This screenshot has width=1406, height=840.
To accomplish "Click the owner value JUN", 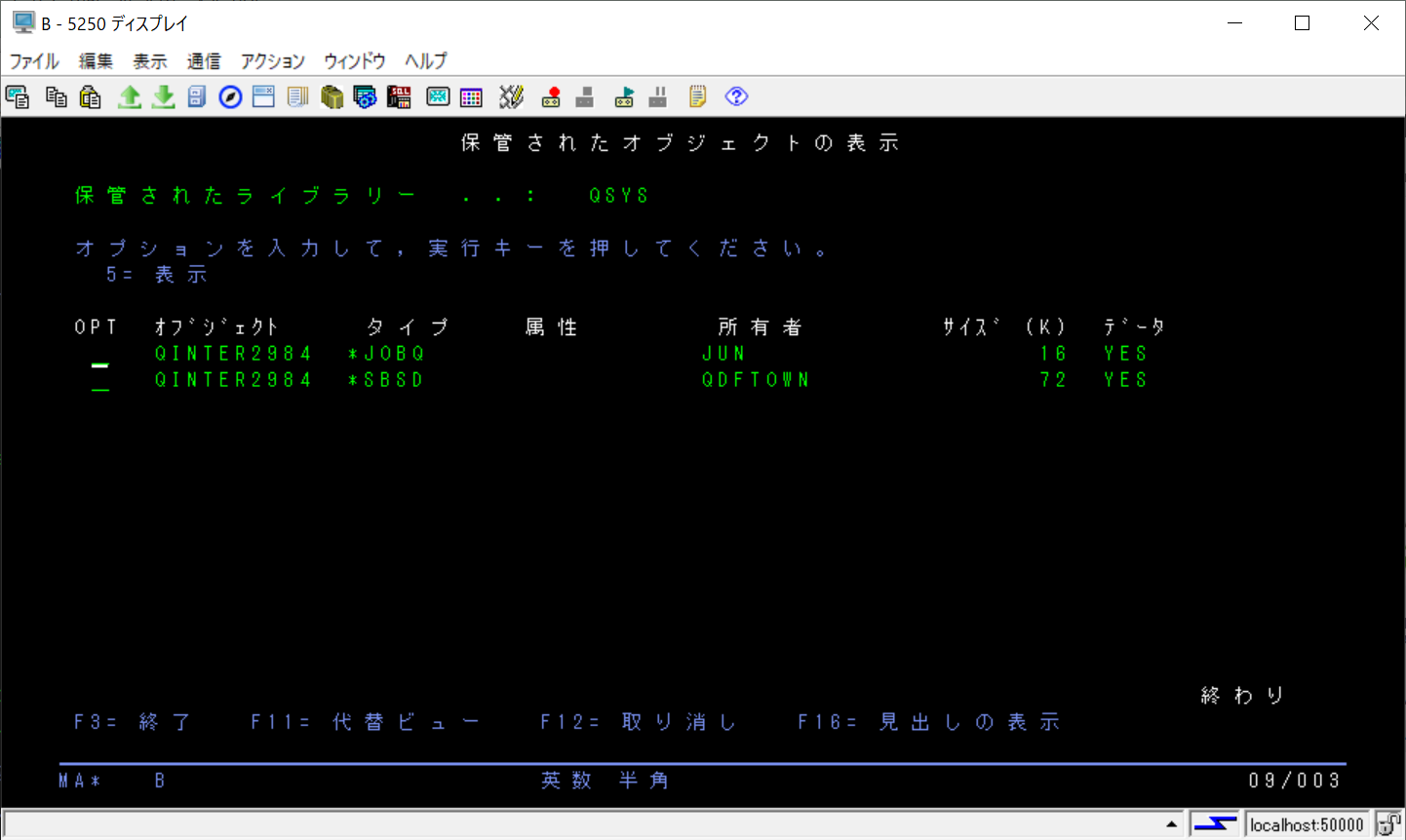I will pyautogui.click(x=723, y=354).
